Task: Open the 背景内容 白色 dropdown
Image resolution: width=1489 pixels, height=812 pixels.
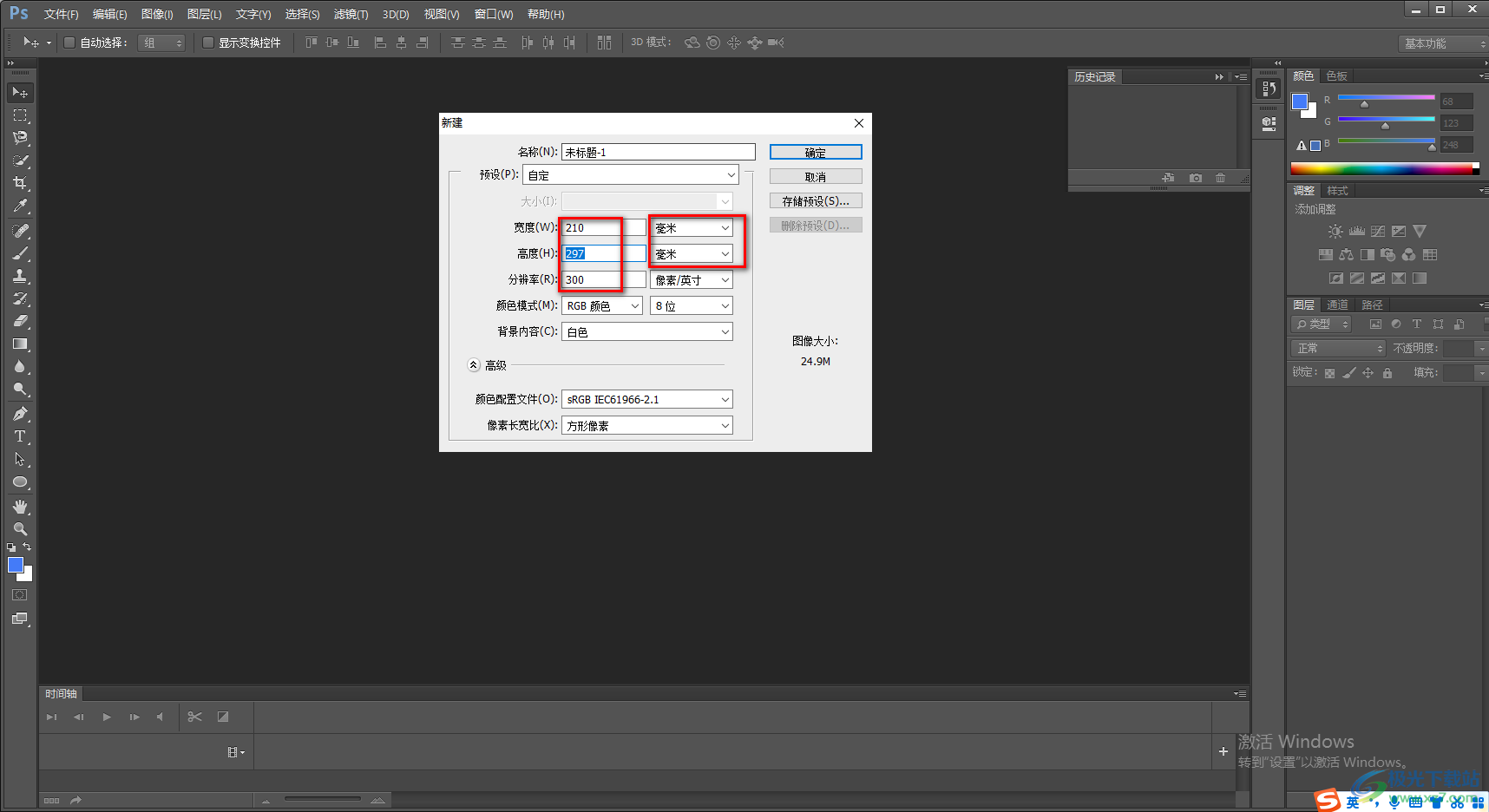Action: [x=647, y=332]
